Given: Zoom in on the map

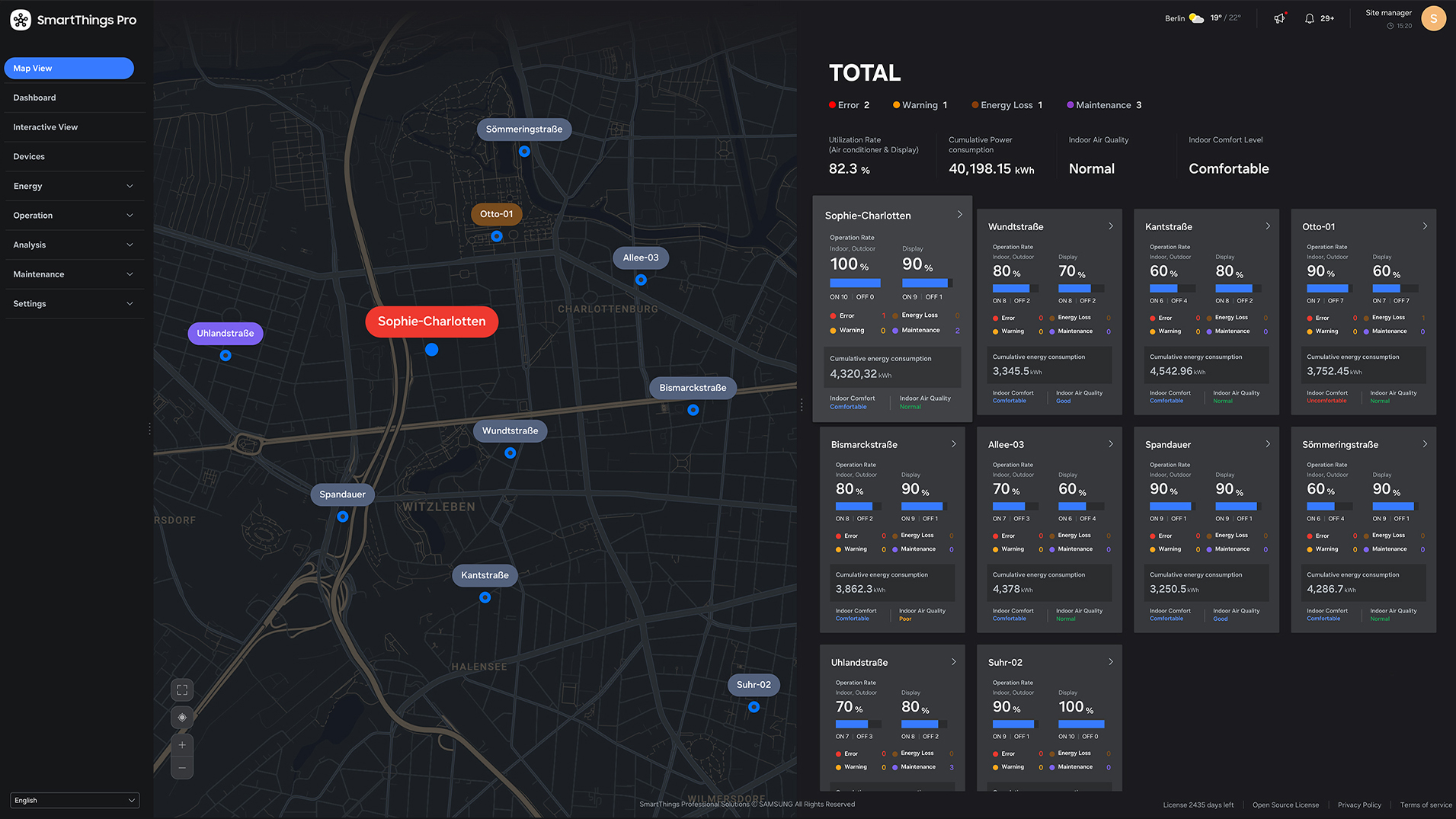Looking at the screenshot, I should (x=182, y=745).
